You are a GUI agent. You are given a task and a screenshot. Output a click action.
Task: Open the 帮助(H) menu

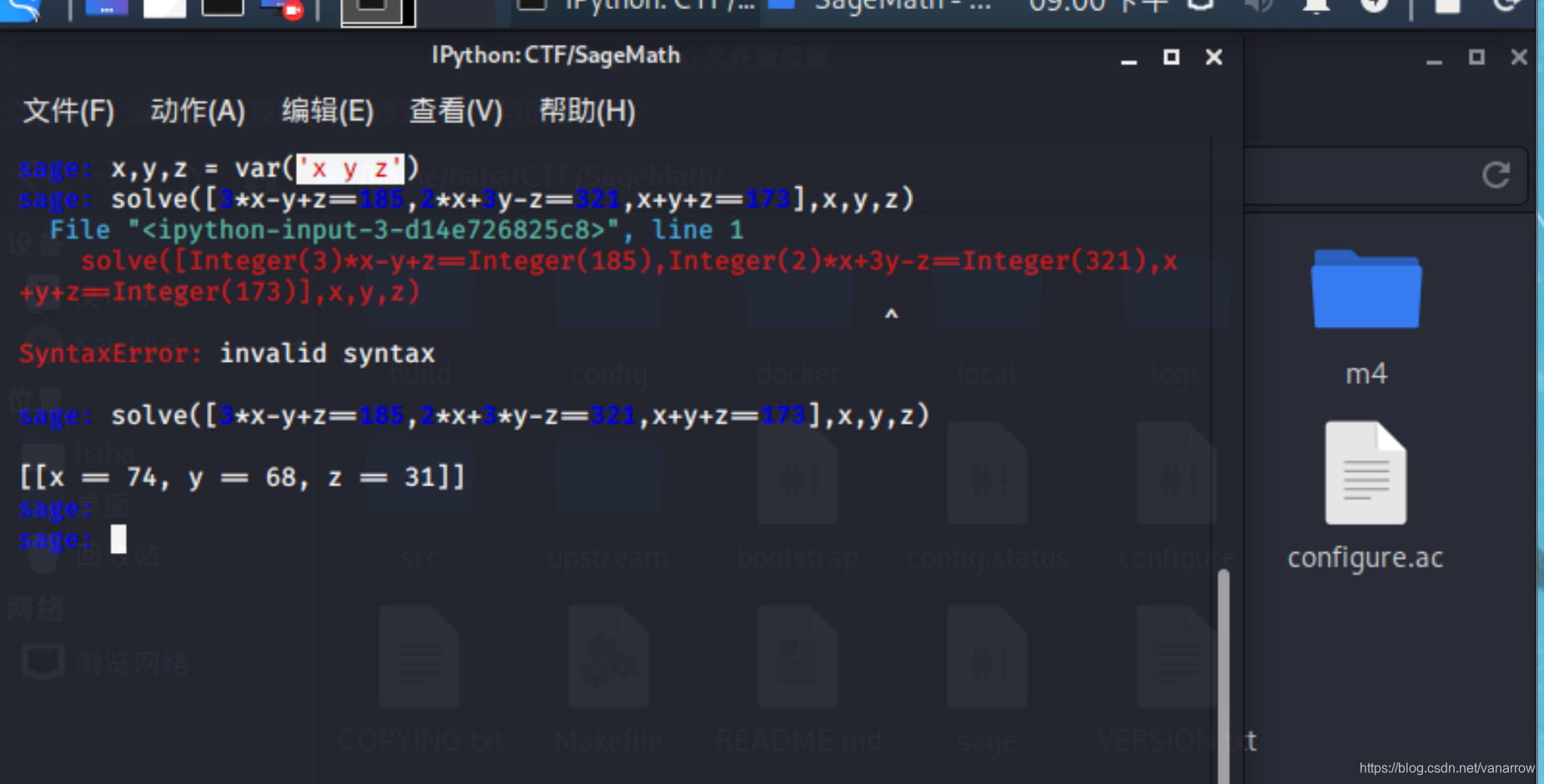point(587,111)
